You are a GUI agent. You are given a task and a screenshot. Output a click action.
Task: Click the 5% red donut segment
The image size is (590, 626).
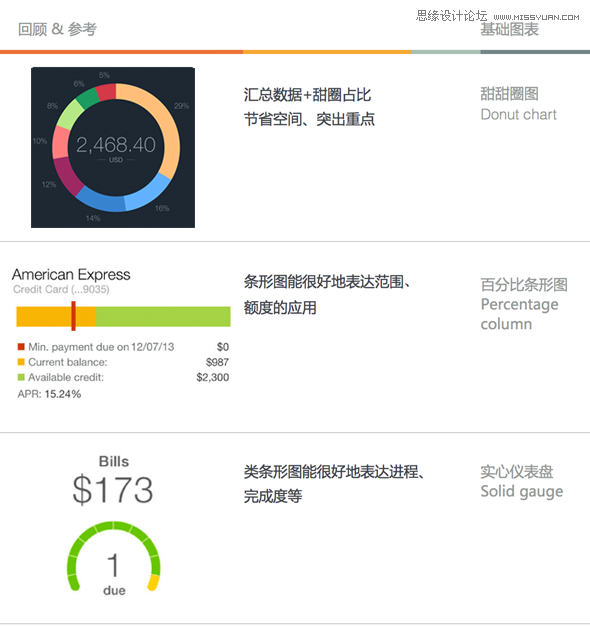point(106,91)
